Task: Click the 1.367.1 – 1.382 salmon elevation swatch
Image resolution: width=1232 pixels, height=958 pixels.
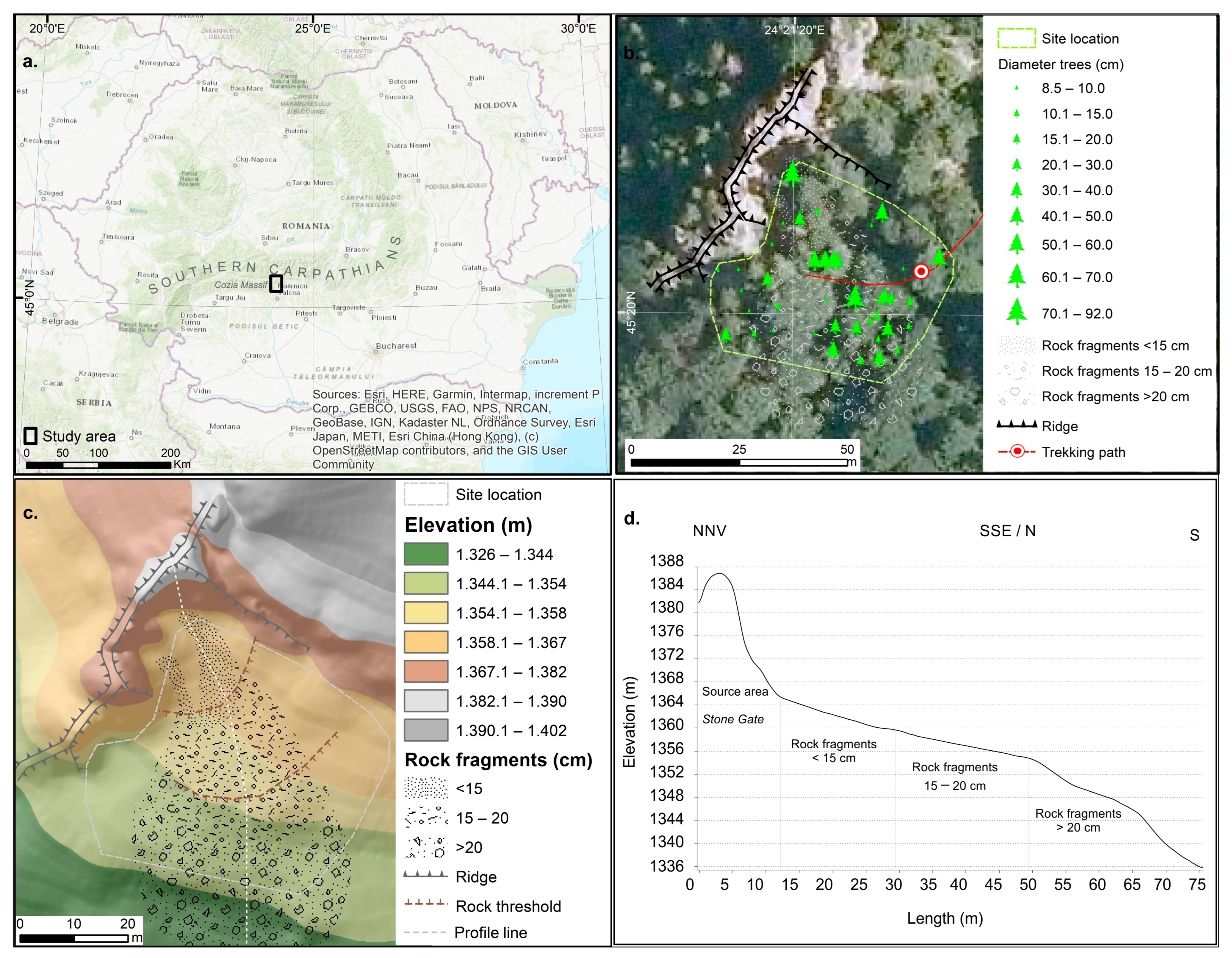Action: pyautogui.click(x=426, y=671)
